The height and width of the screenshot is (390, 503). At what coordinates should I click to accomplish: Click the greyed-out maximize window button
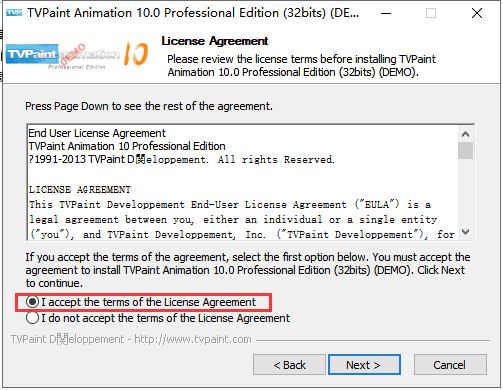click(x=431, y=13)
